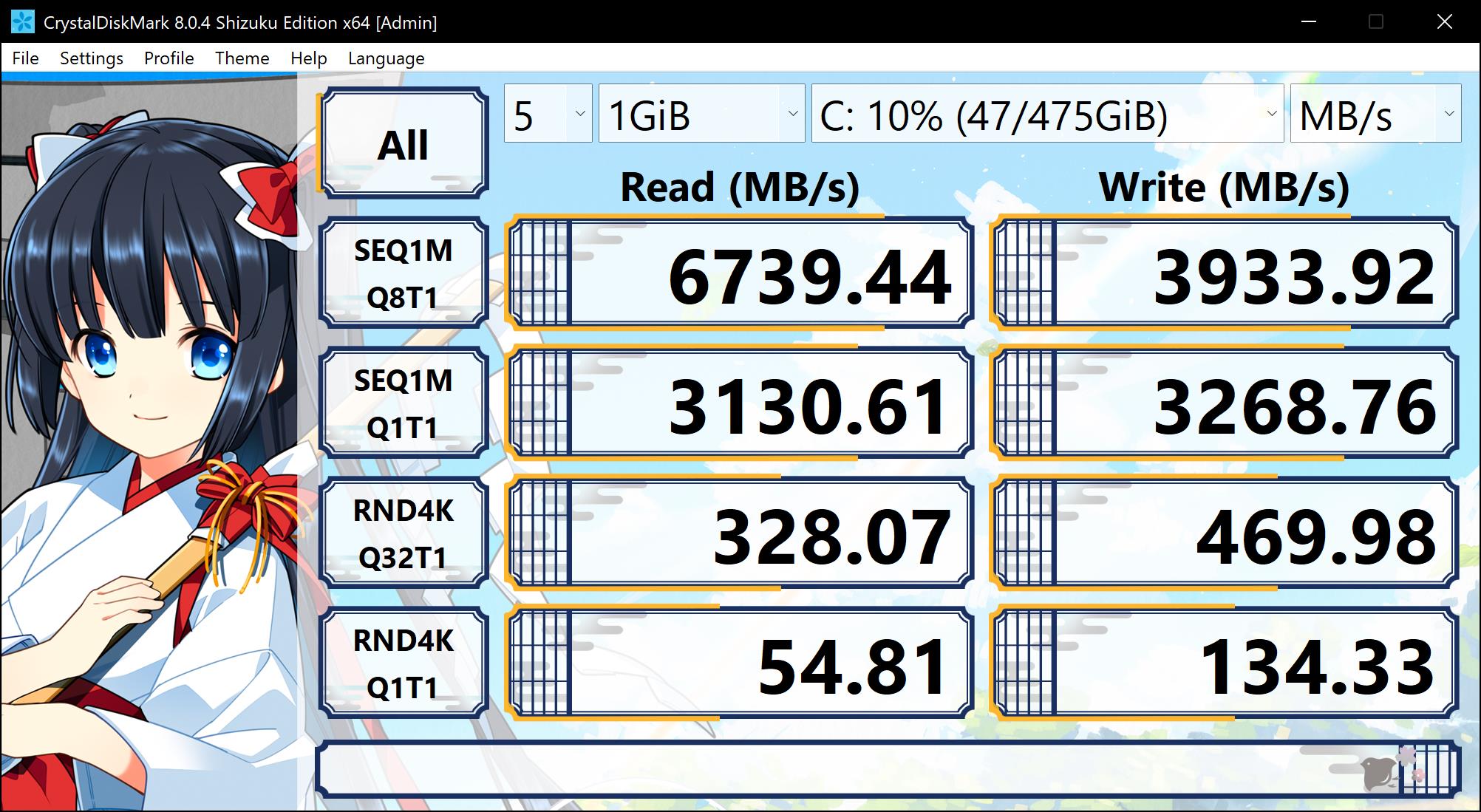This screenshot has height=812, width=1481.
Task: Start the RND4K Q32T1 test
Action: click(x=404, y=533)
